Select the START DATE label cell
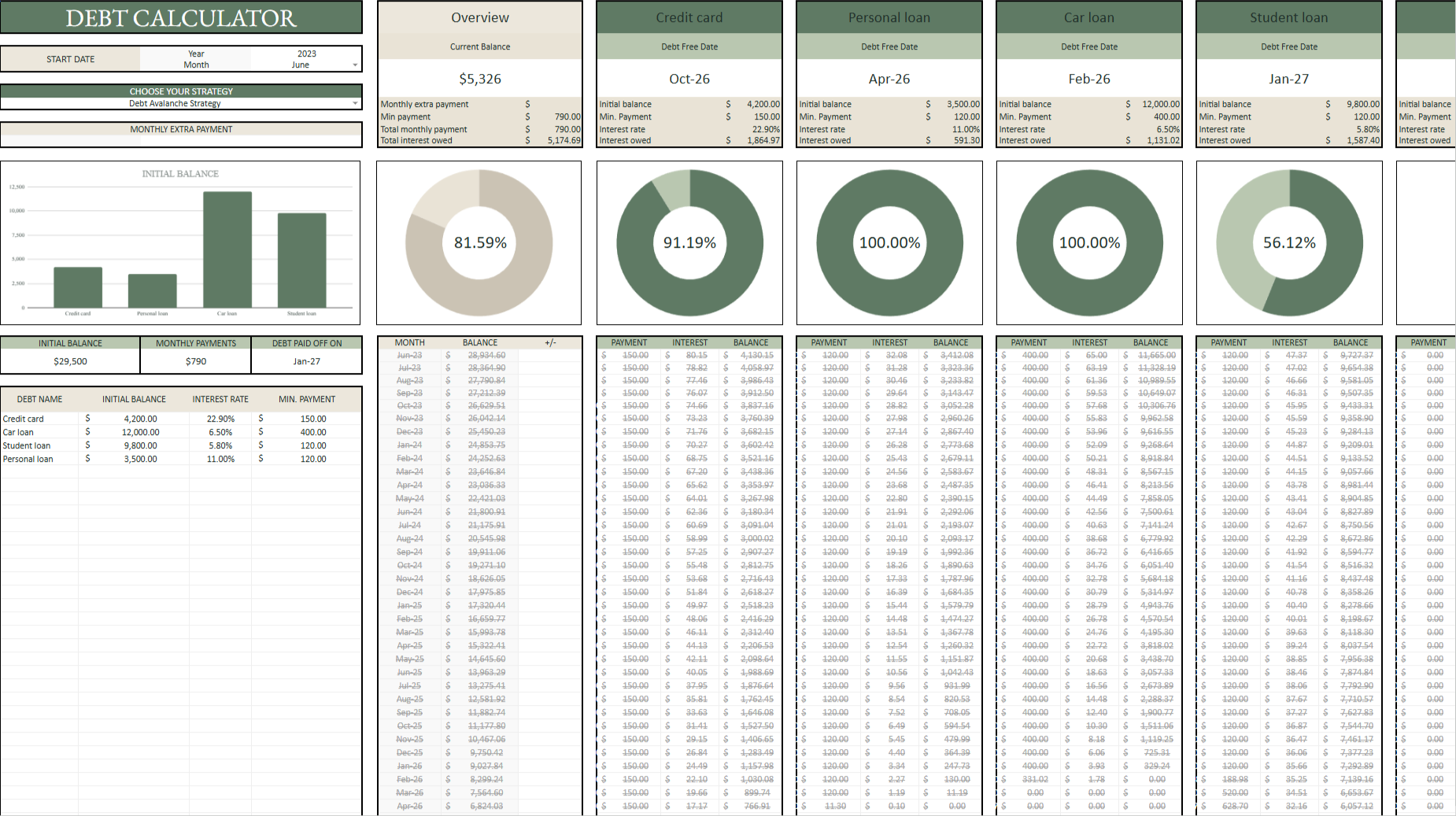1456x816 pixels. [x=70, y=59]
